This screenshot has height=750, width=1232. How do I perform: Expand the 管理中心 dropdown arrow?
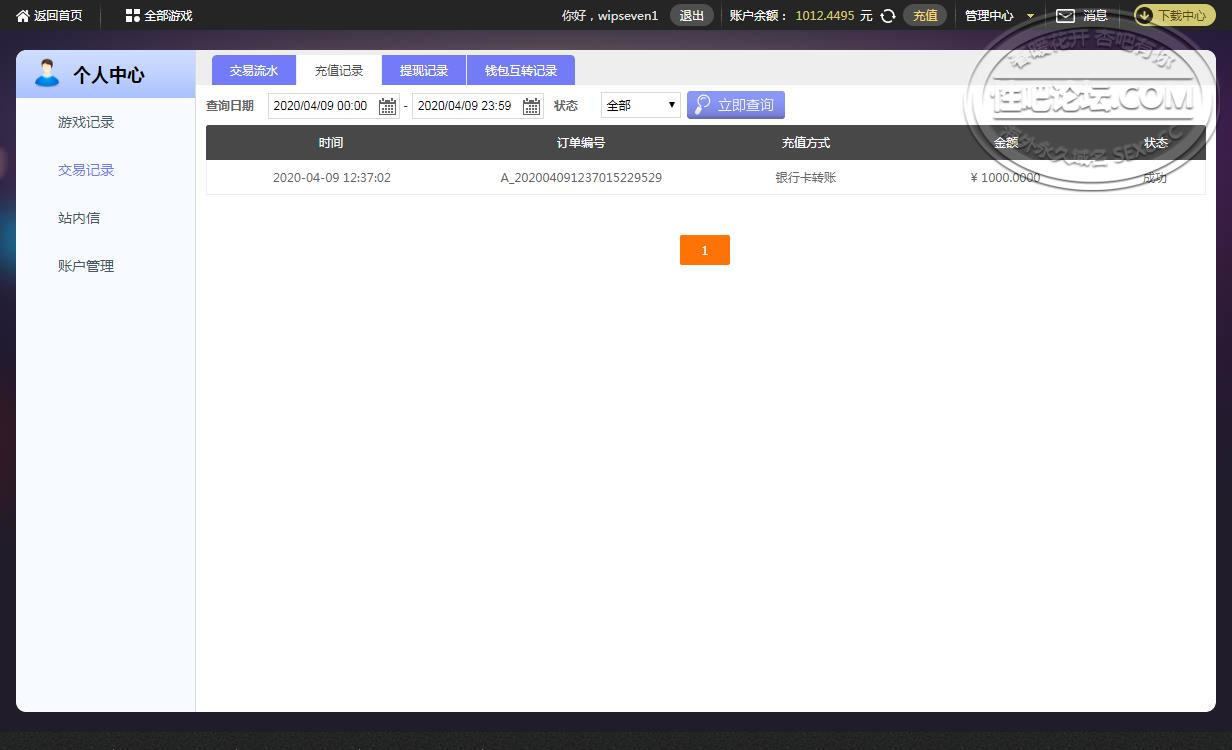click(x=1031, y=16)
